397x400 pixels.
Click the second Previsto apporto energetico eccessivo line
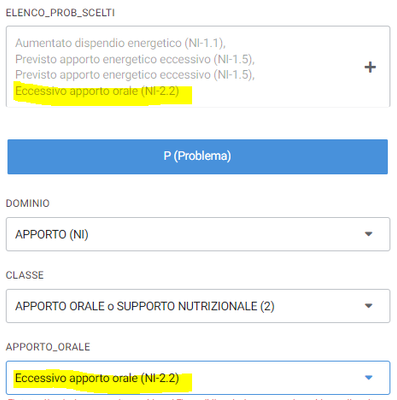click(x=135, y=75)
